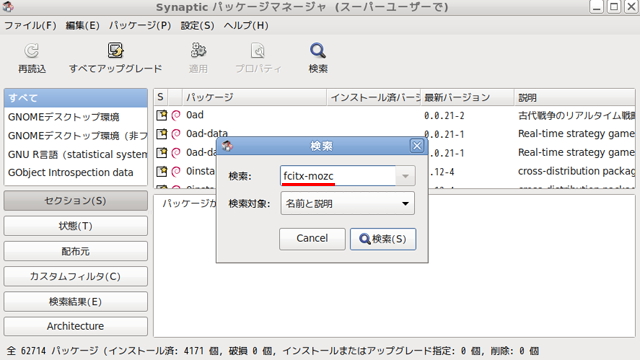640x360 pixels.
Task: Select GNOMEデスクトップ環境 (非フ… entry
Action: point(76,136)
